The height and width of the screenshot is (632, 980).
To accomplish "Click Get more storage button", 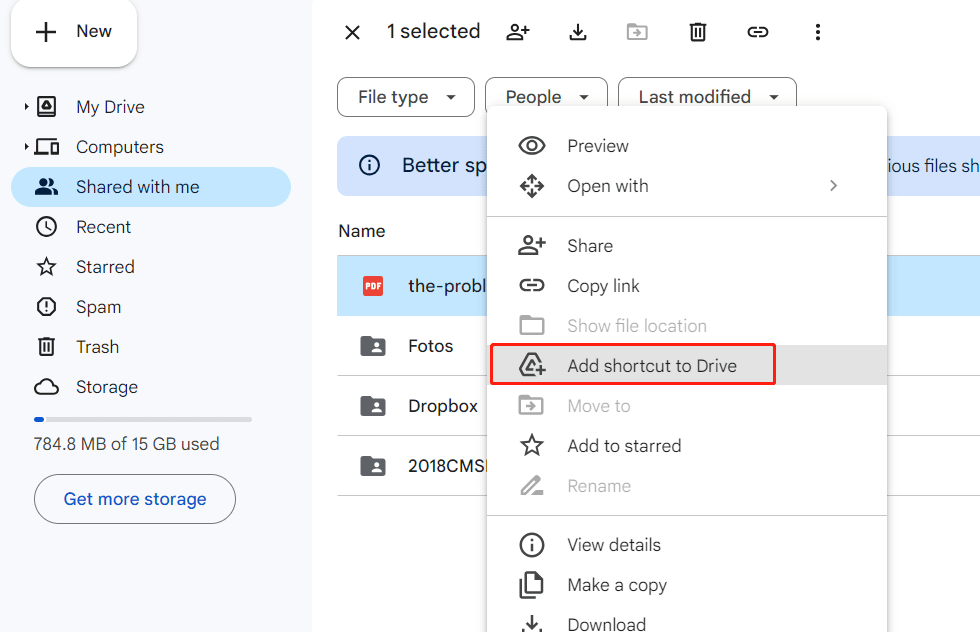I will (135, 499).
